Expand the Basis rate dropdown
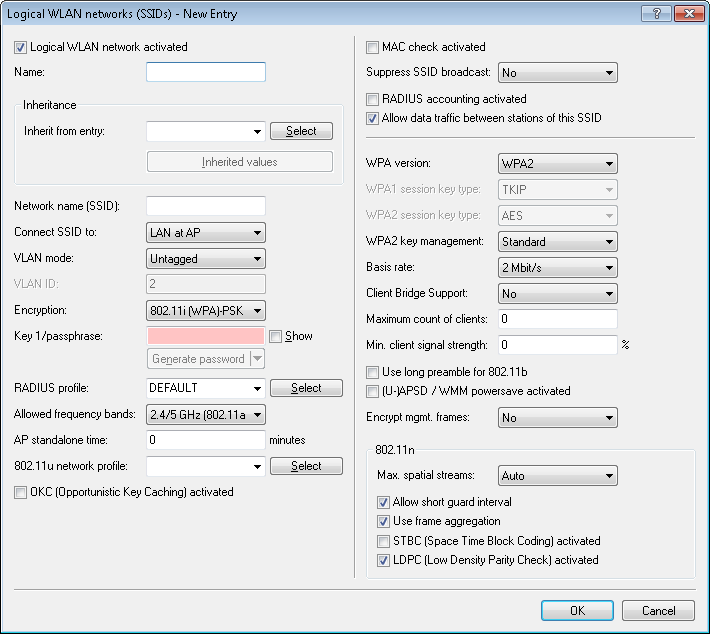This screenshot has height=634, width=710. point(557,268)
